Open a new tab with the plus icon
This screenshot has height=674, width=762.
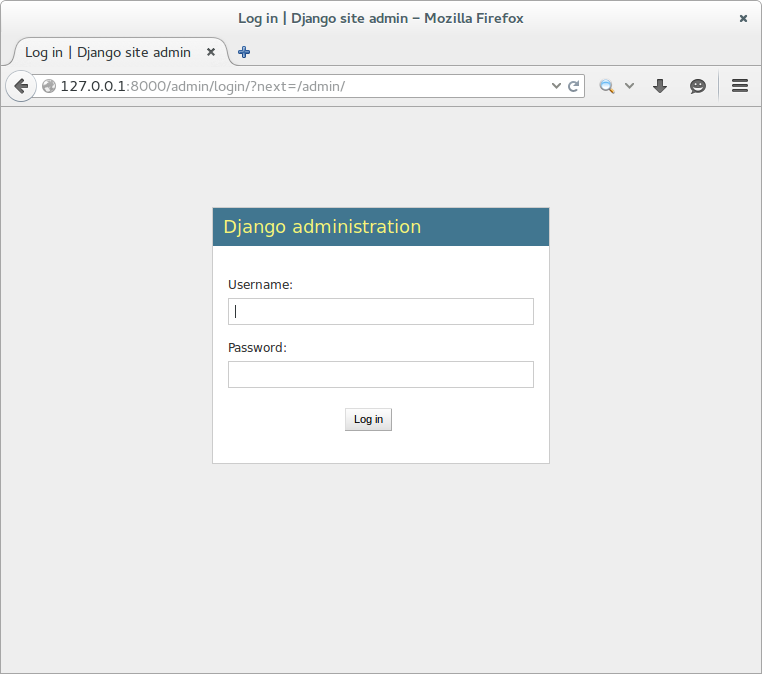pyautogui.click(x=244, y=52)
